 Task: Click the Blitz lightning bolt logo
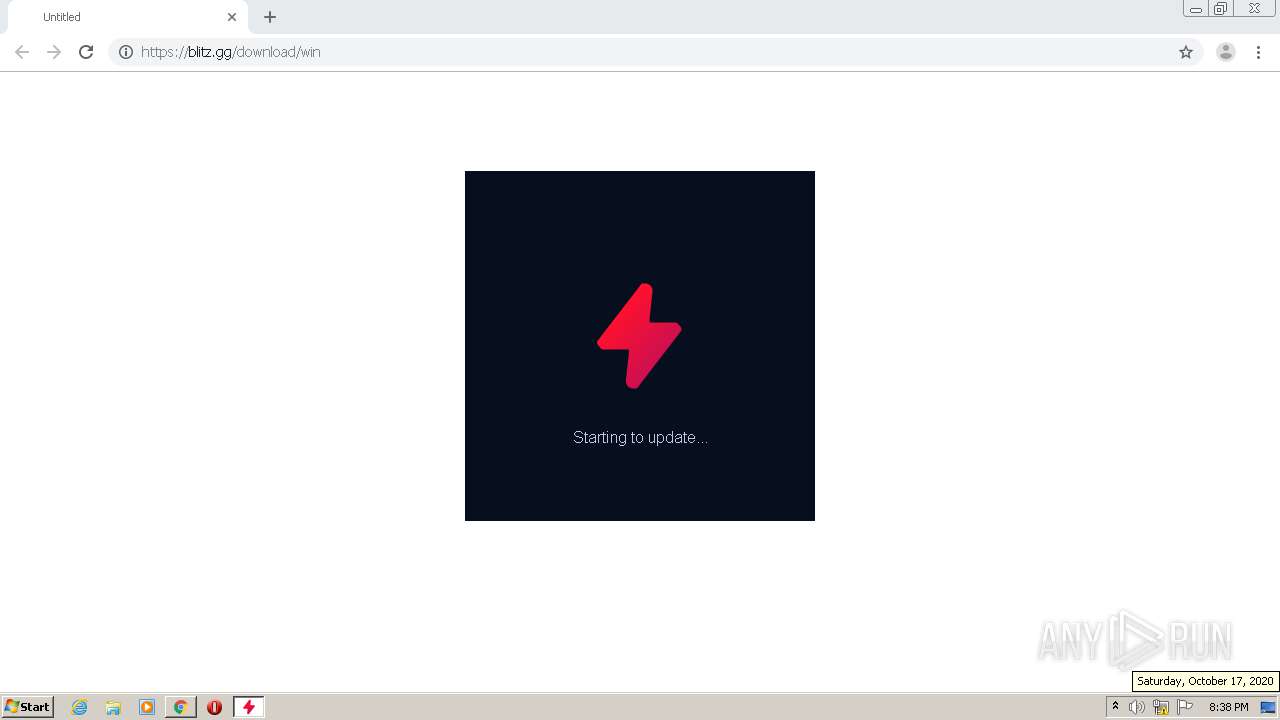pos(639,336)
